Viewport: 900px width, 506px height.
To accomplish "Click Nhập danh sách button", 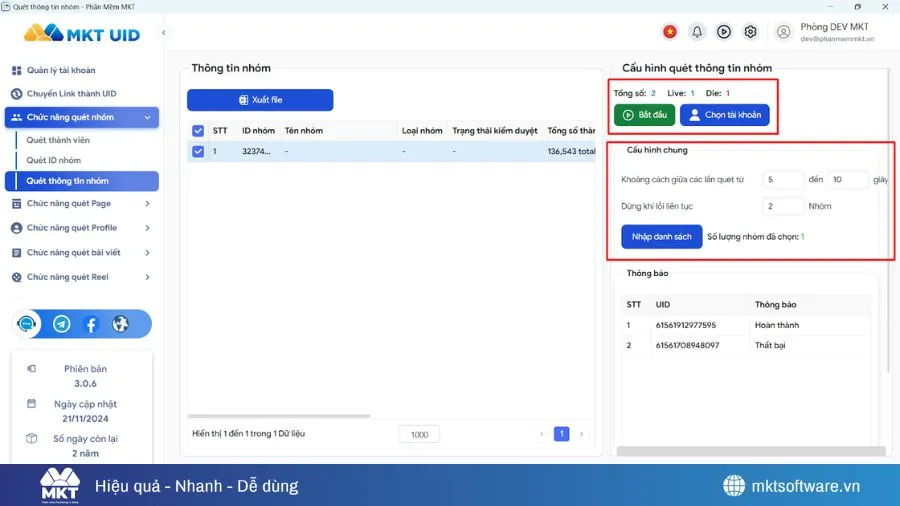I will (662, 236).
